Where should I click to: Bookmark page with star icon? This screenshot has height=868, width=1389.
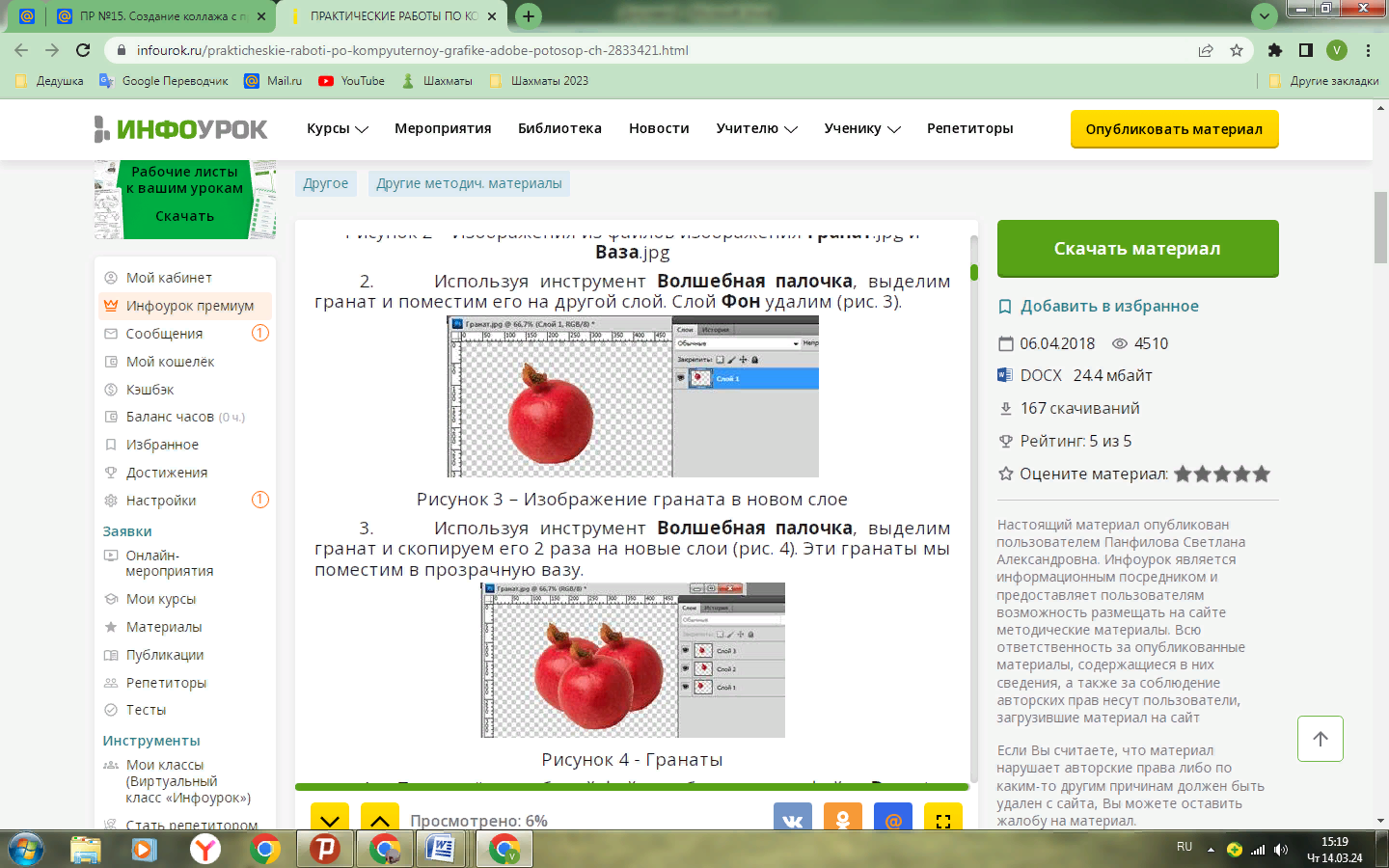tap(1237, 50)
